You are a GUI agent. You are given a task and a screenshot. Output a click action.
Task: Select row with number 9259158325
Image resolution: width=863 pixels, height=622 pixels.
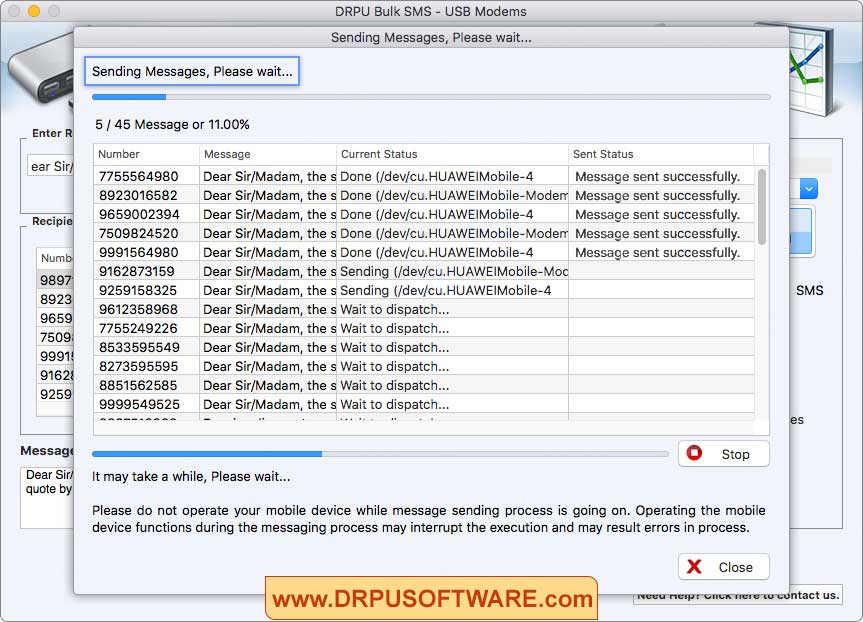[424, 291]
